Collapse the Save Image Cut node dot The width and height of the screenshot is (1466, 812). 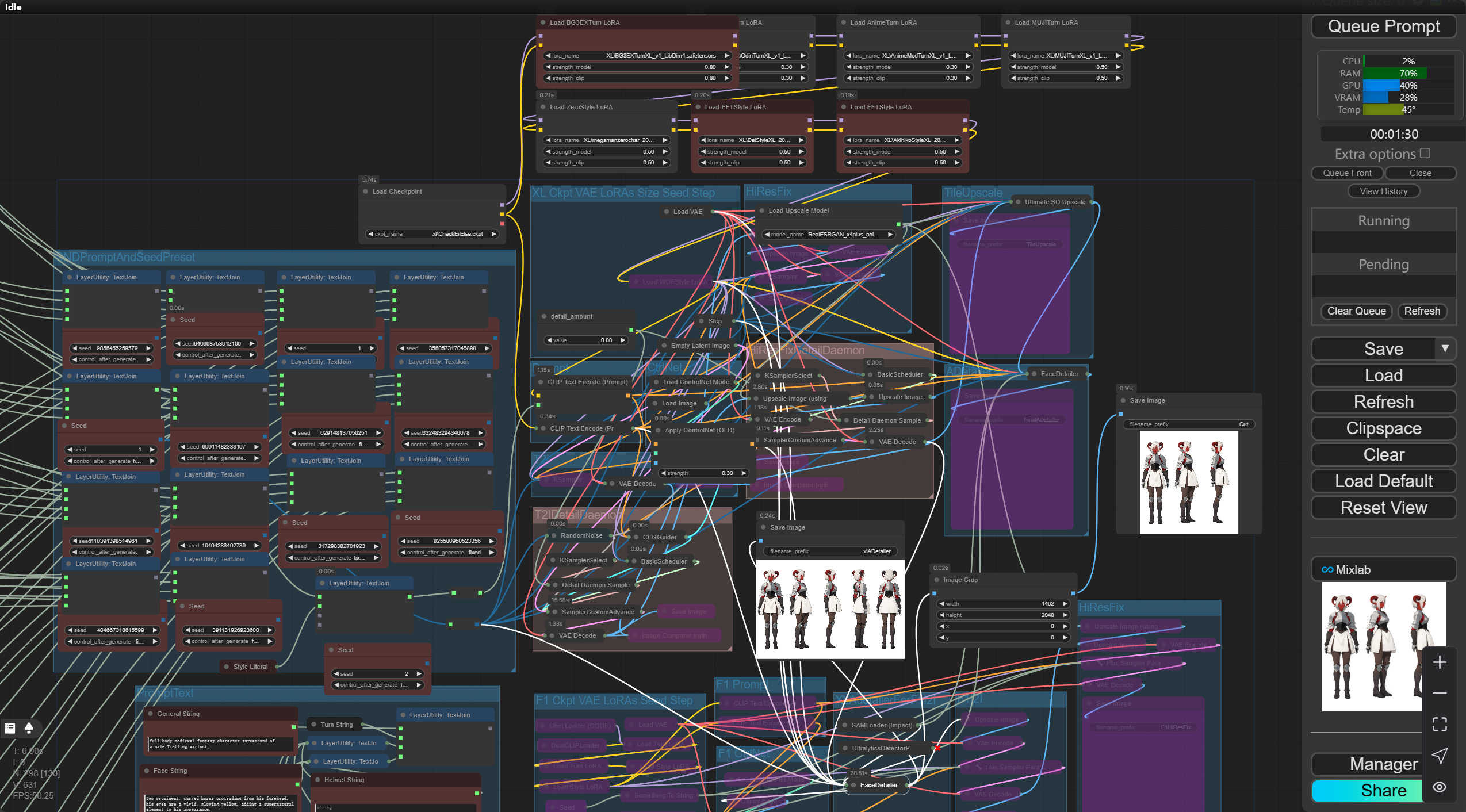point(1123,400)
